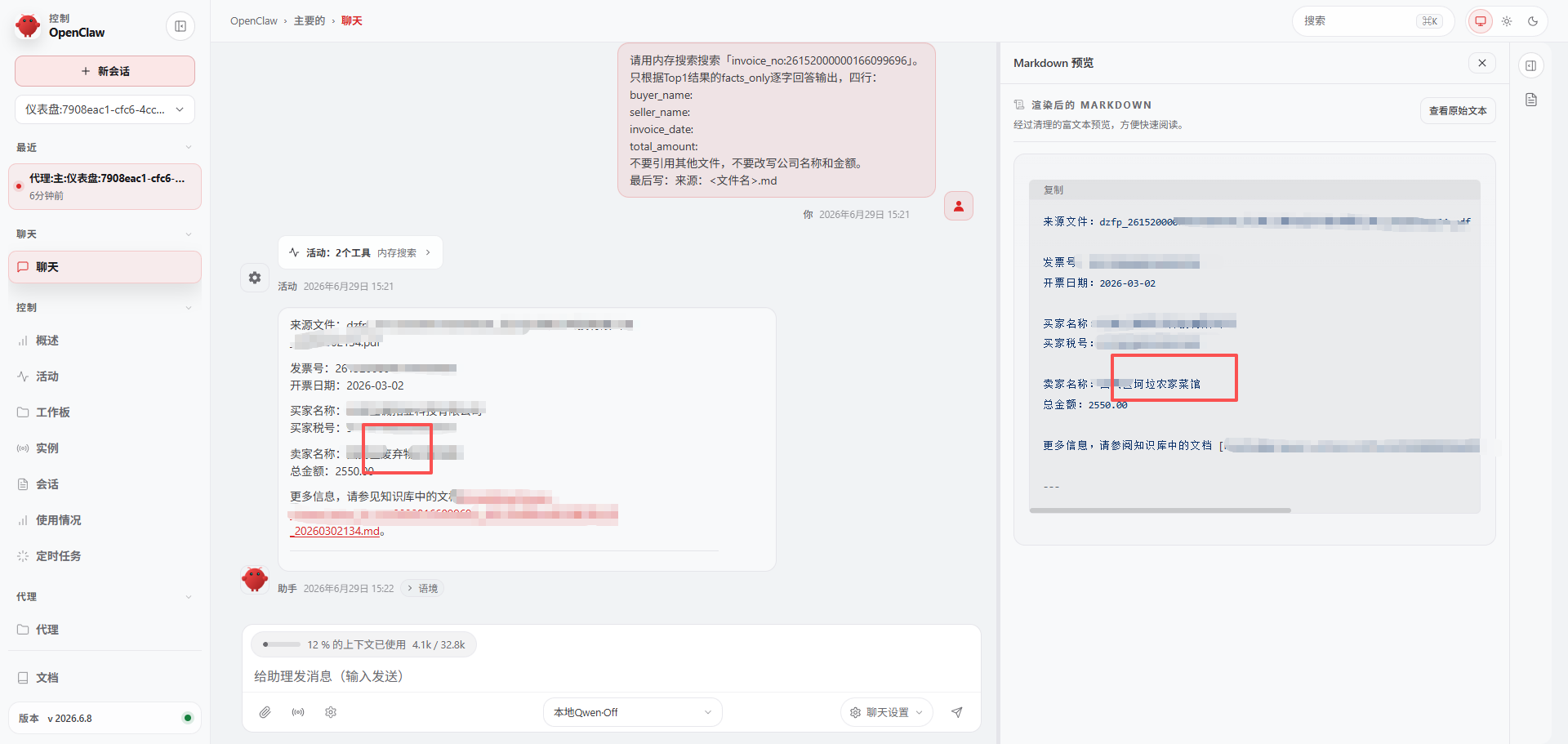Click OpenClaw in the breadcrumb
Viewport: 1568px width, 744px height.
click(x=254, y=21)
